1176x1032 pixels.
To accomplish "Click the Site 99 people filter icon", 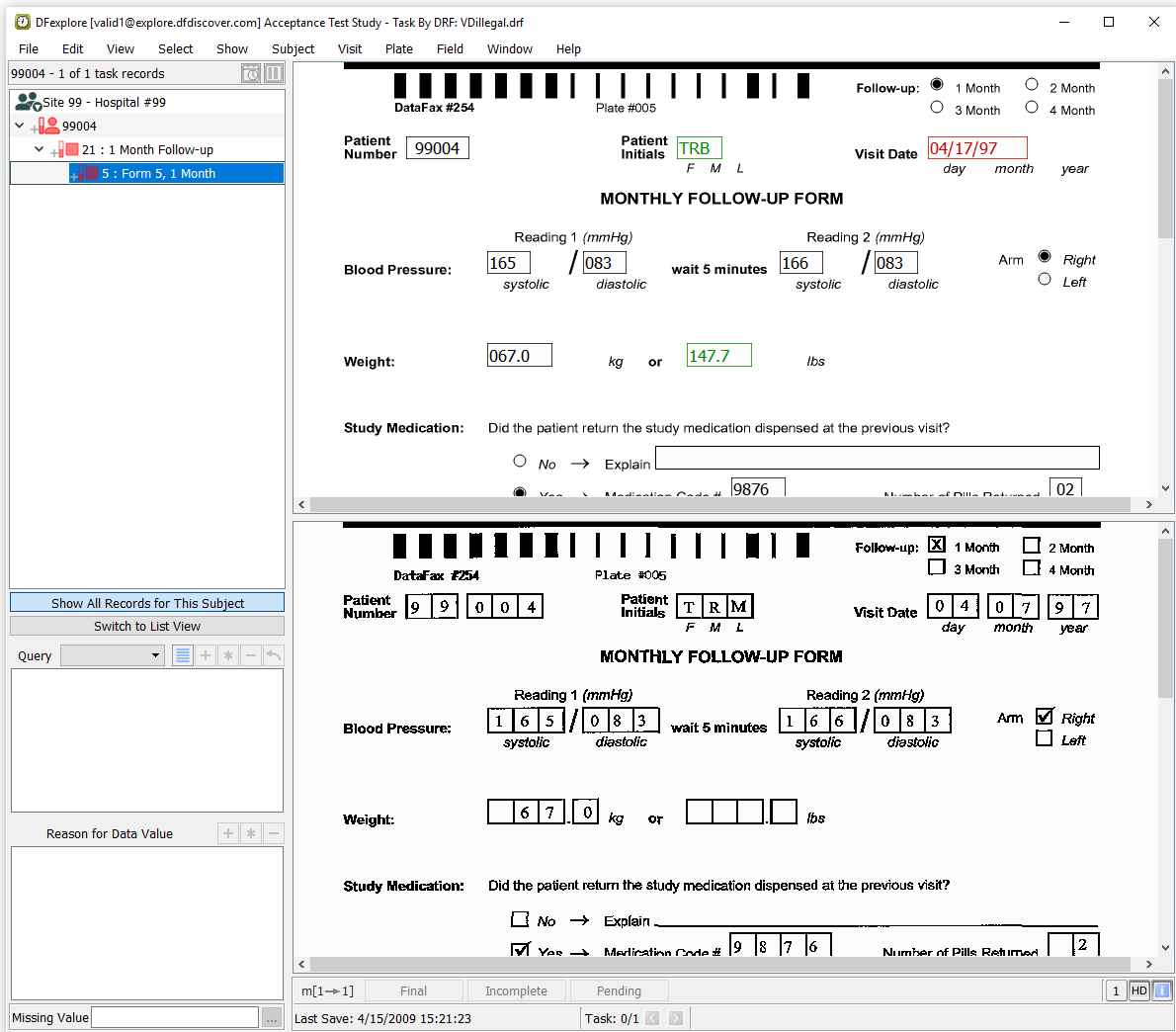I will point(28,102).
